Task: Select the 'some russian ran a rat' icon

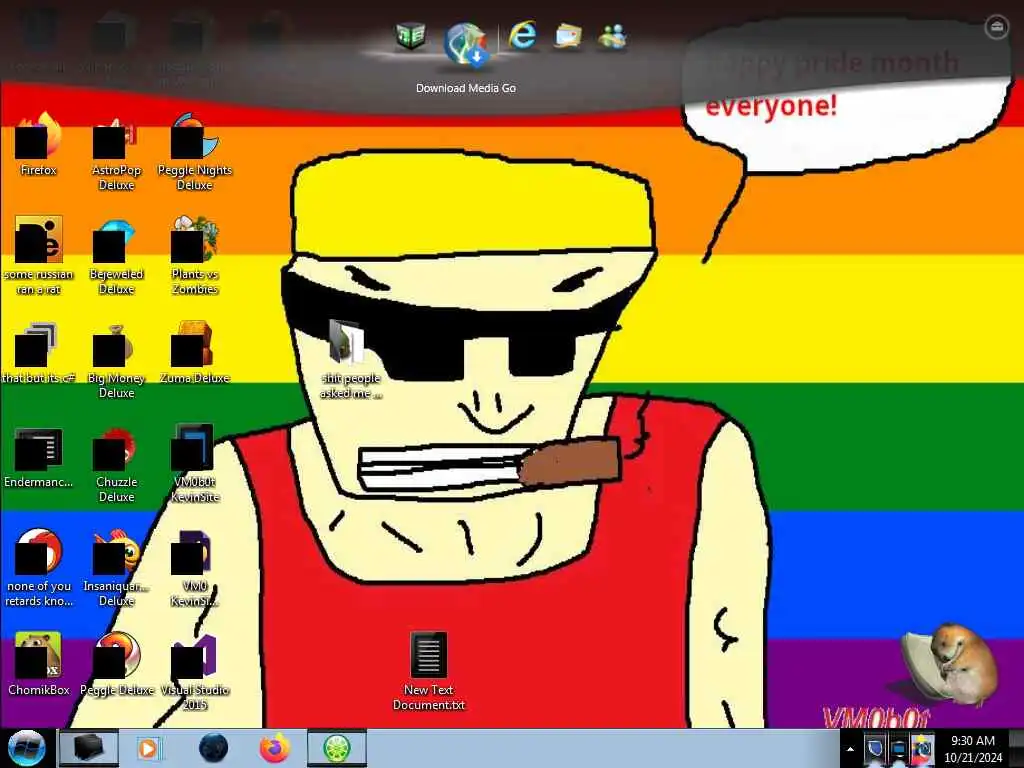Action: [x=39, y=255]
